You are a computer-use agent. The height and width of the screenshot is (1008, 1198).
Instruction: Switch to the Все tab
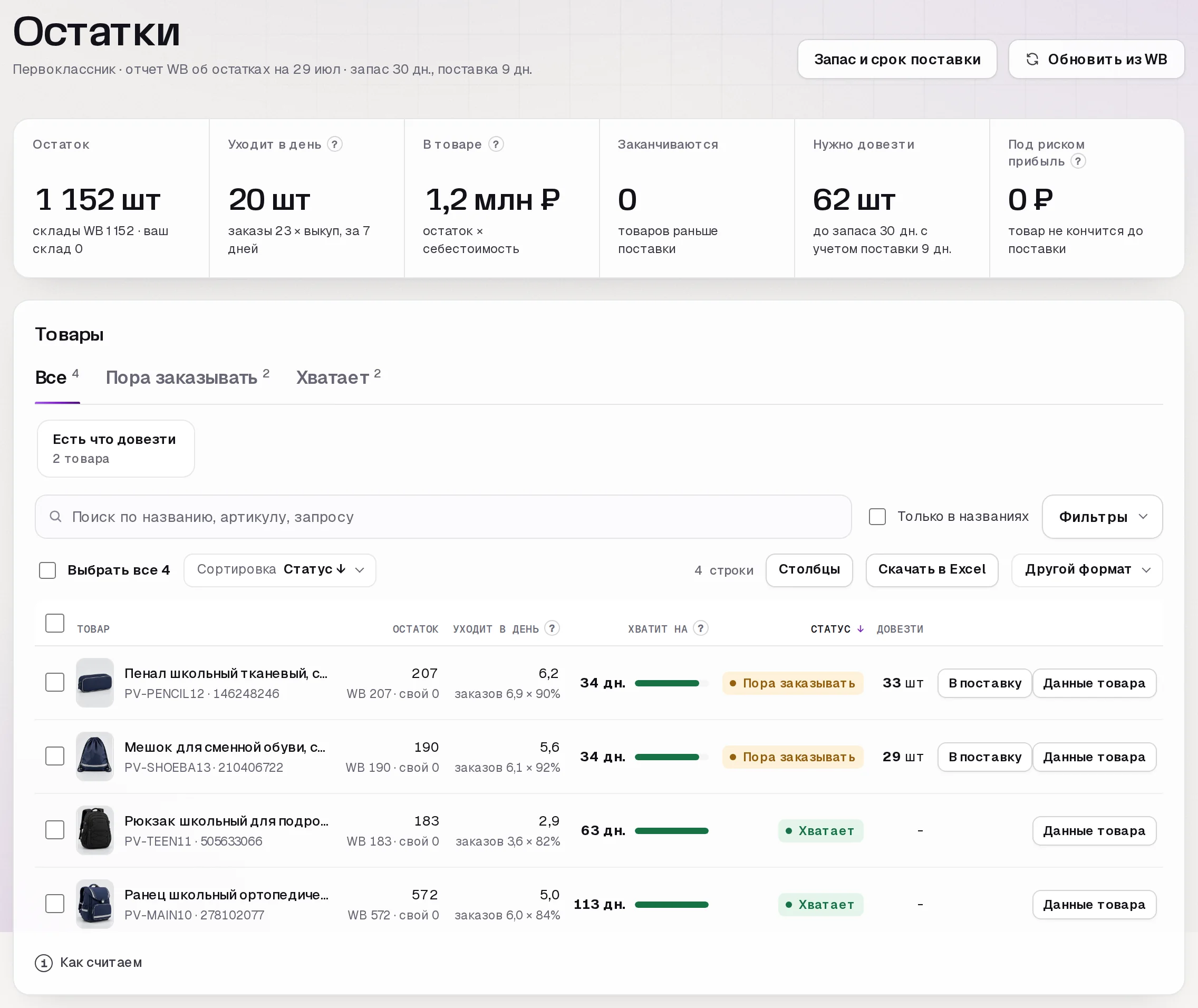click(x=56, y=377)
